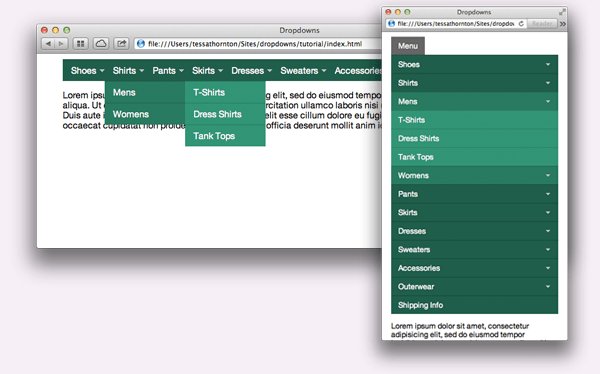
Task: Open the Sweaters dropdown in top navbar
Action: (x=303, y=70)
